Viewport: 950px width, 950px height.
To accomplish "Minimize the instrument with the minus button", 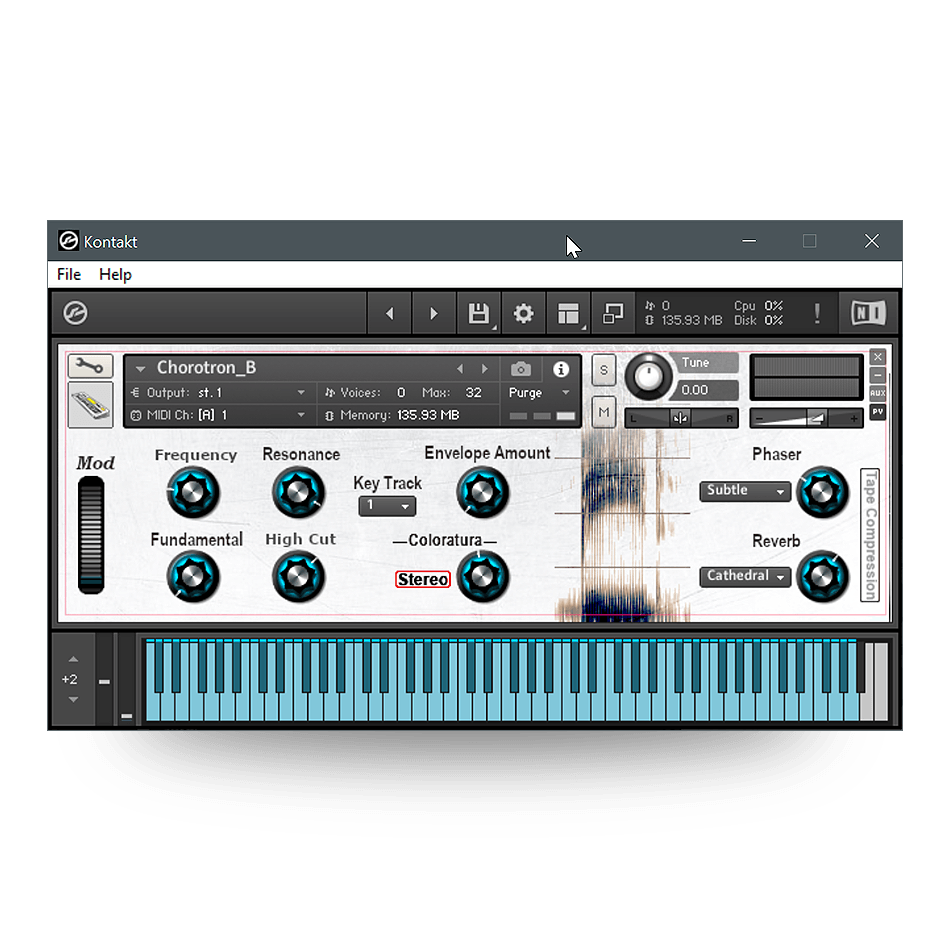I will [877, 375].
